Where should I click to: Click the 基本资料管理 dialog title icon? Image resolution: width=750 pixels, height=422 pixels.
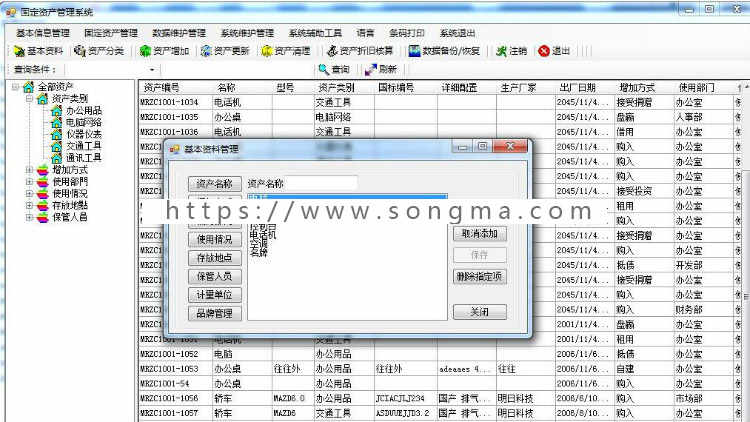(175, 149)
